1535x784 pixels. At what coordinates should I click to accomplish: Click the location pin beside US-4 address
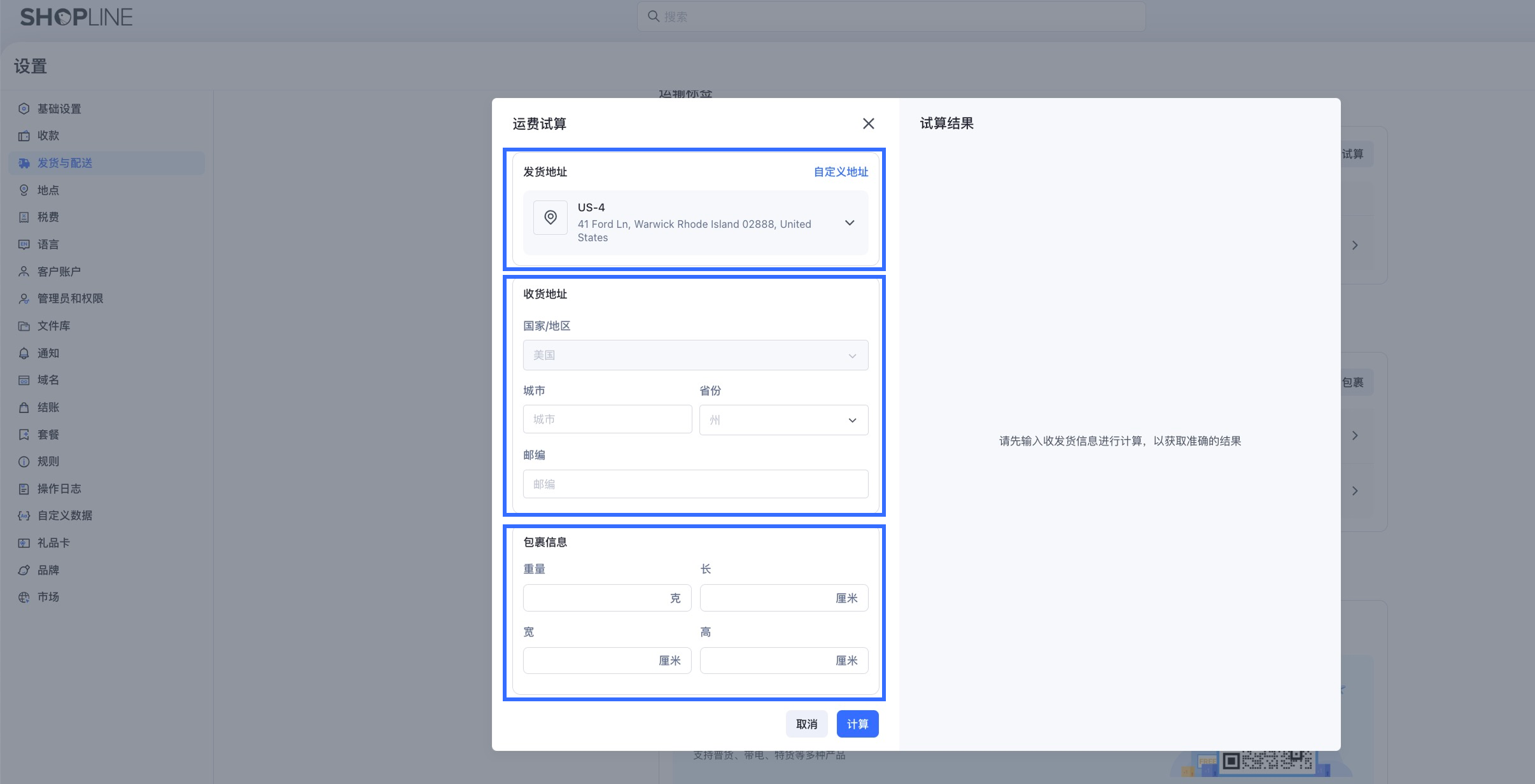click(x=550, y=218)
